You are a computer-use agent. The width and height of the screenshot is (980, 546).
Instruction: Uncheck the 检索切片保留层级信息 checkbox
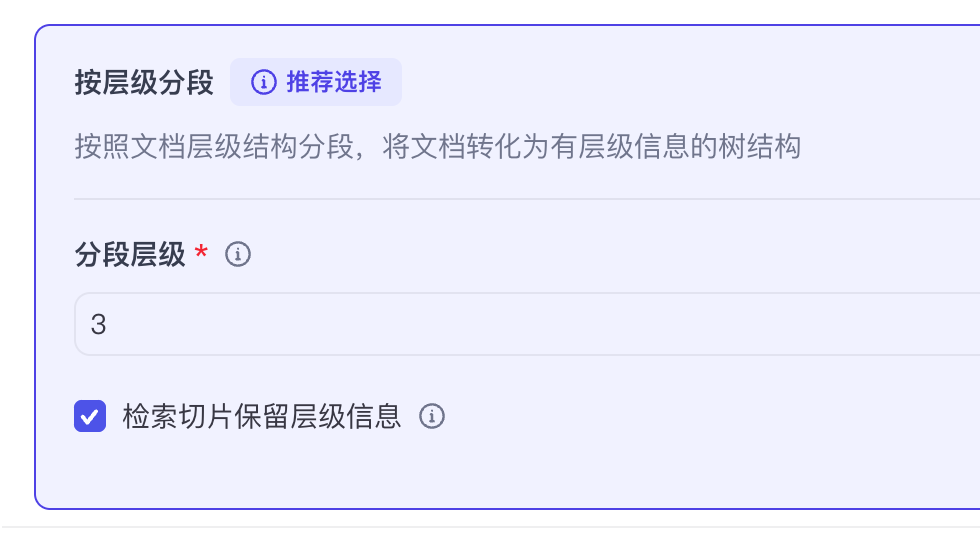[90, 416]
